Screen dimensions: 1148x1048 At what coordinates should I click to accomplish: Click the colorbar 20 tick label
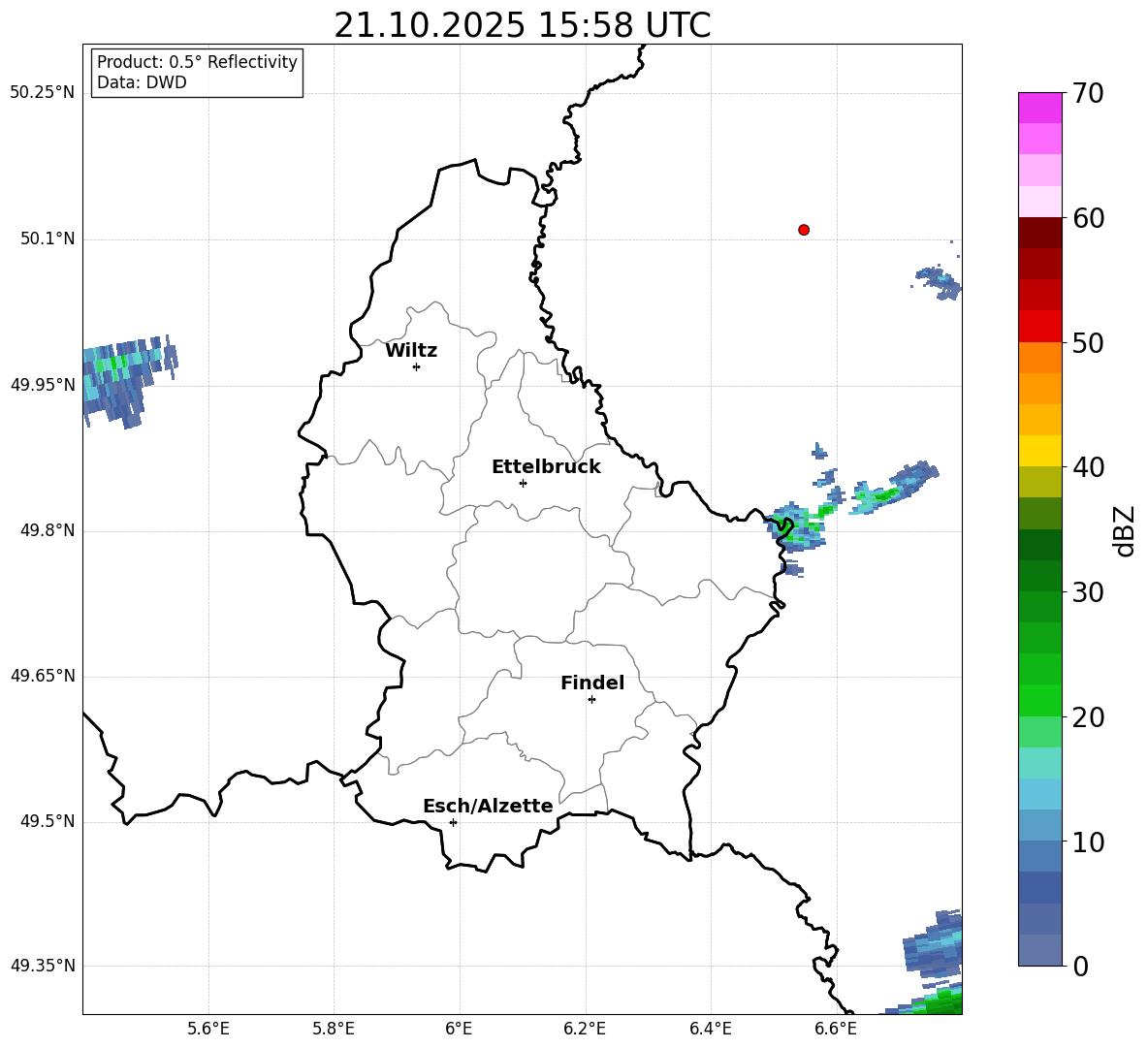[1088, 717]
